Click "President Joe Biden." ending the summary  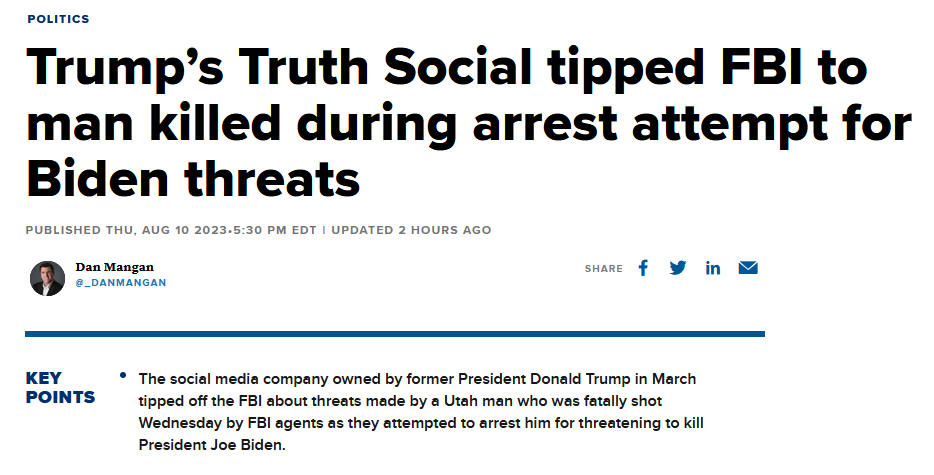tap(213, 445)
